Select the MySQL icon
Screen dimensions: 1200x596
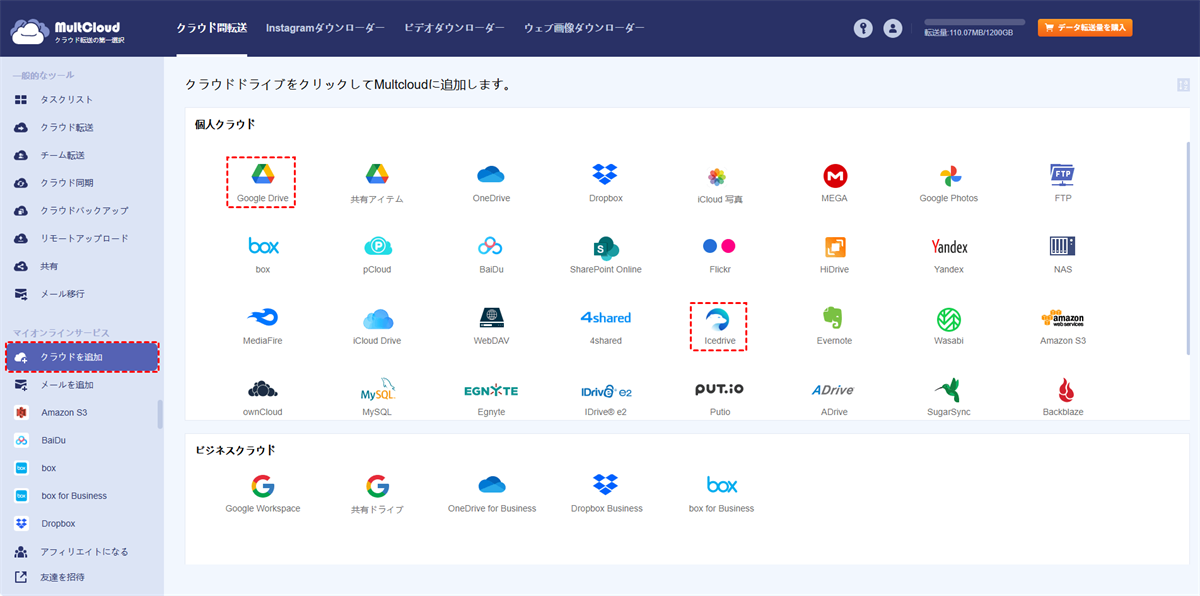(377, 397)
